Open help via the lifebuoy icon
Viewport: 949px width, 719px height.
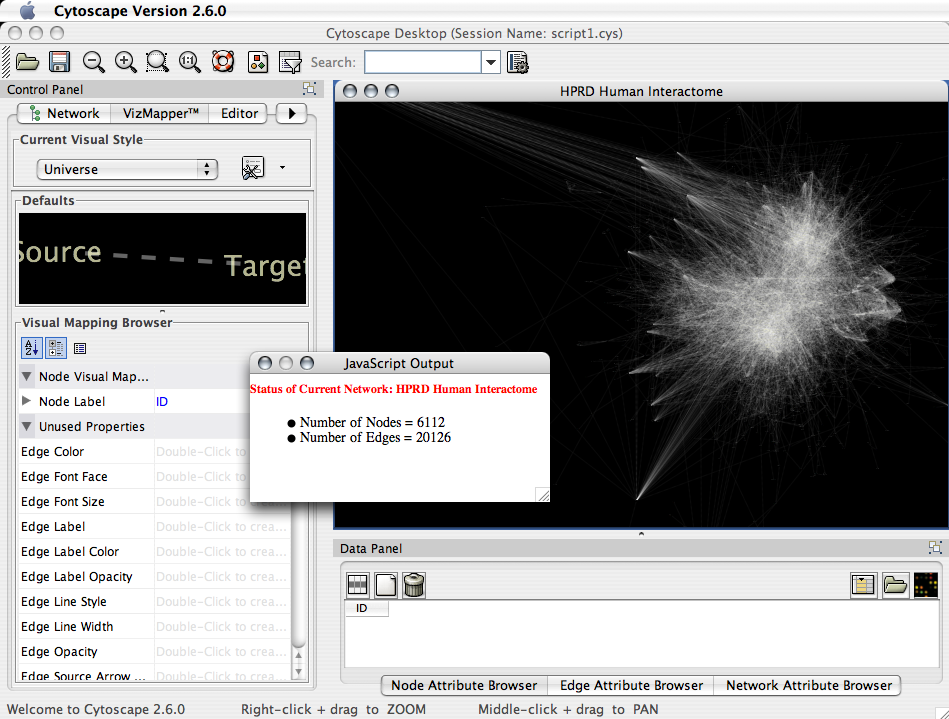click(x=223, y=62)
